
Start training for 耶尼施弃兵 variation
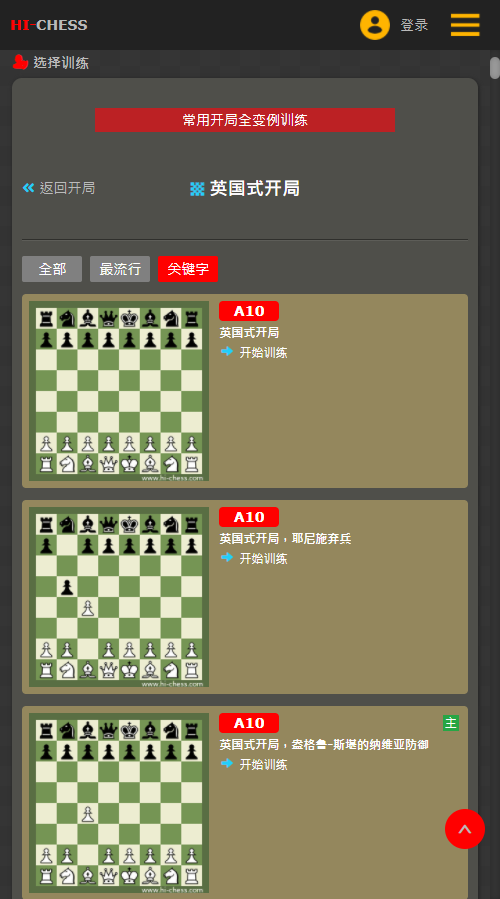click(263, 558)
